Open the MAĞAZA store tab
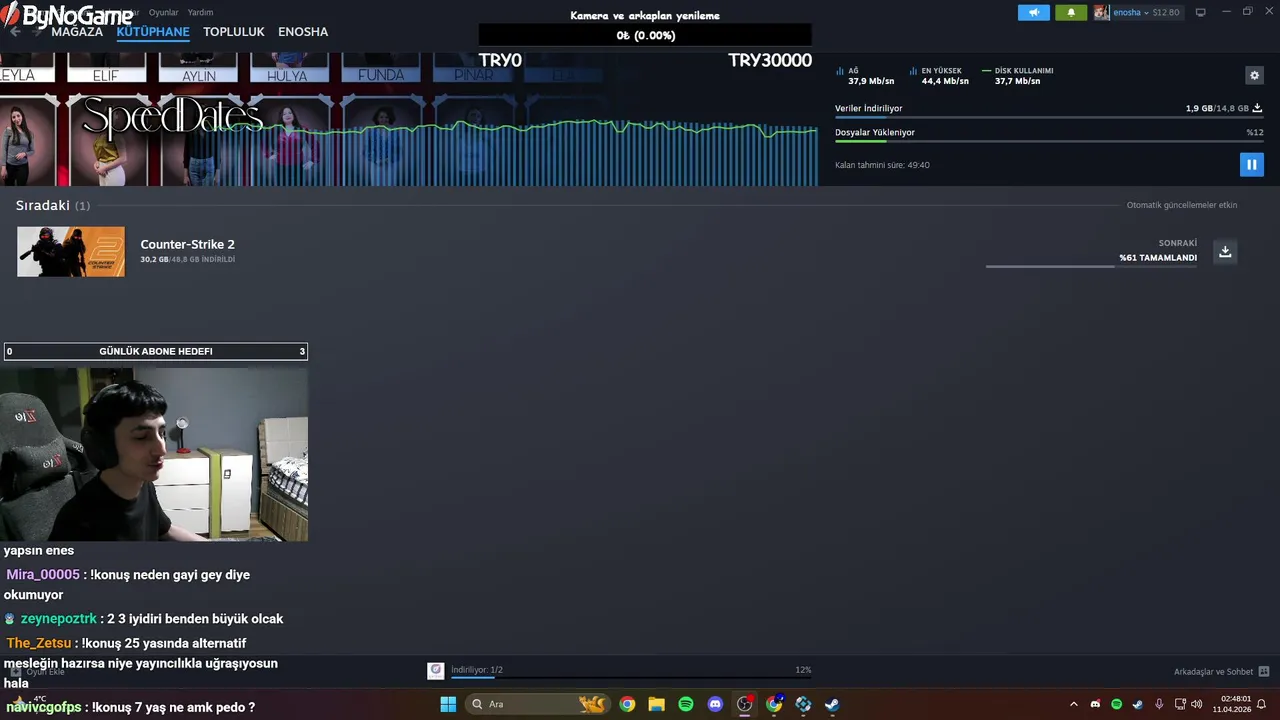Viewport: 1280px width, 720px height. pos(77,32)
